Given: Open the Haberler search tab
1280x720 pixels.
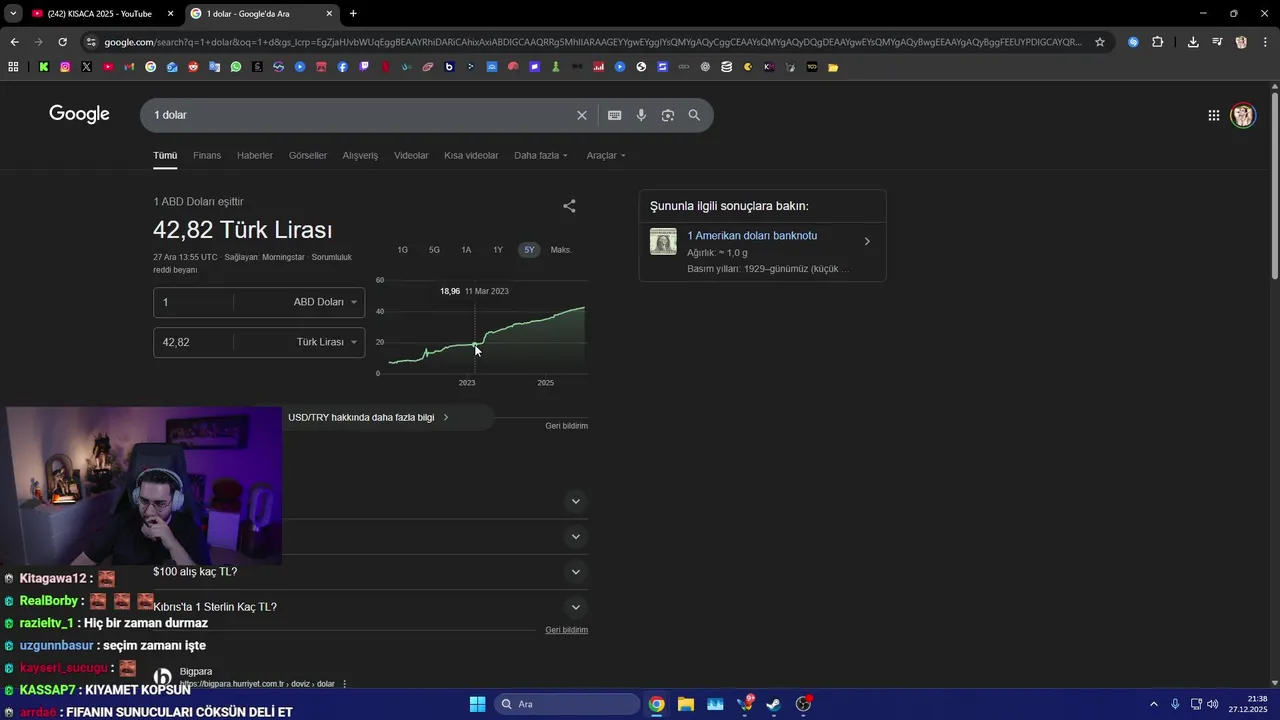Looking at the screenshot, I should pos(255,155).
